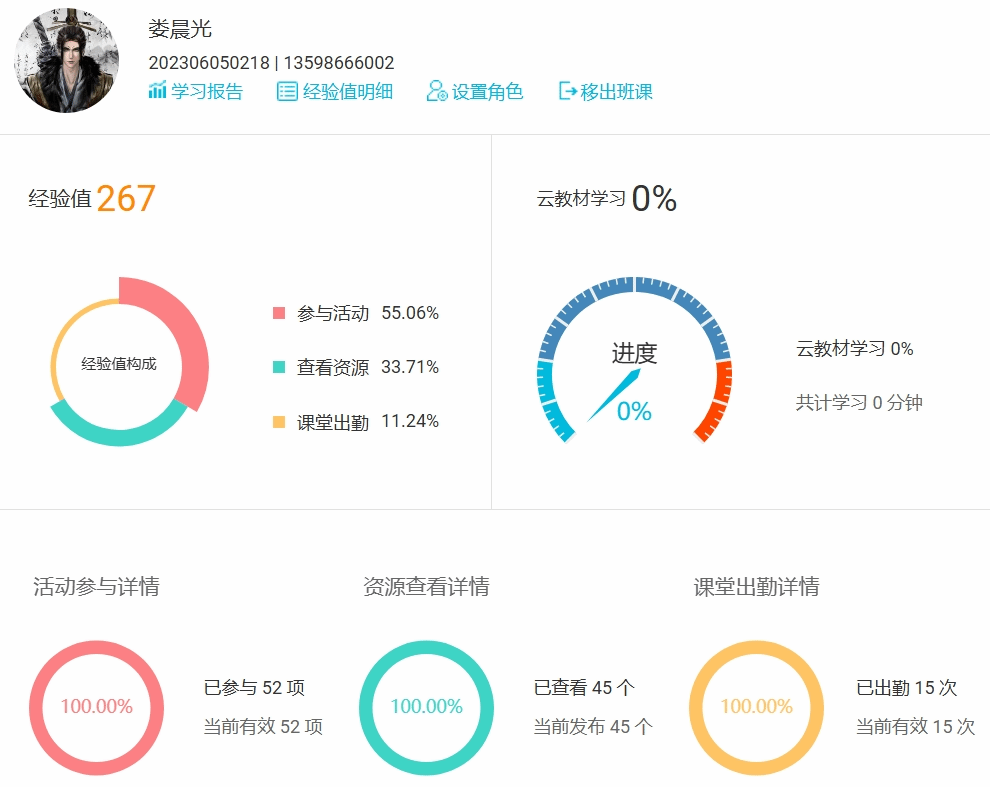This screenshot has width=990, height=787.
Task: Toggle the 课堂出勤 legend label
Action: 333,422
